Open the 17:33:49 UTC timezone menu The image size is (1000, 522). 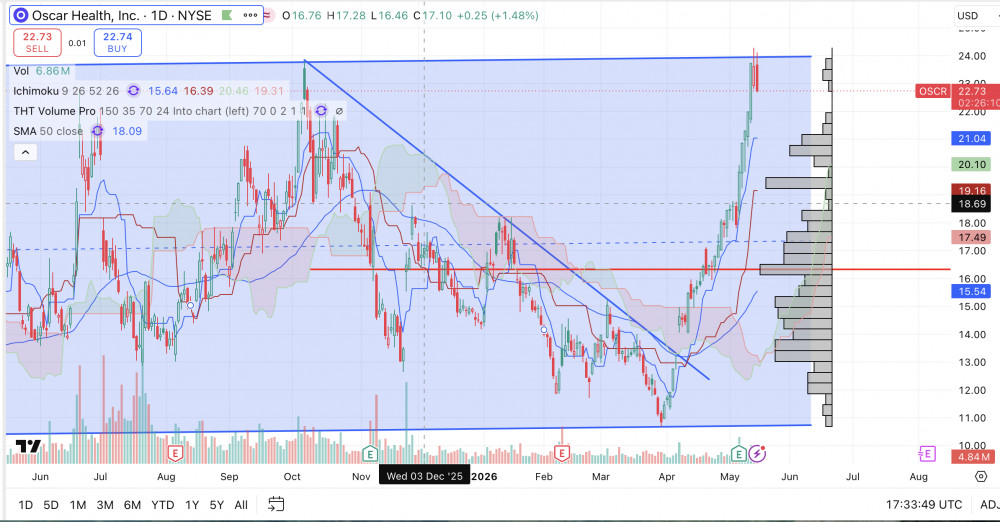click(923, 505)
